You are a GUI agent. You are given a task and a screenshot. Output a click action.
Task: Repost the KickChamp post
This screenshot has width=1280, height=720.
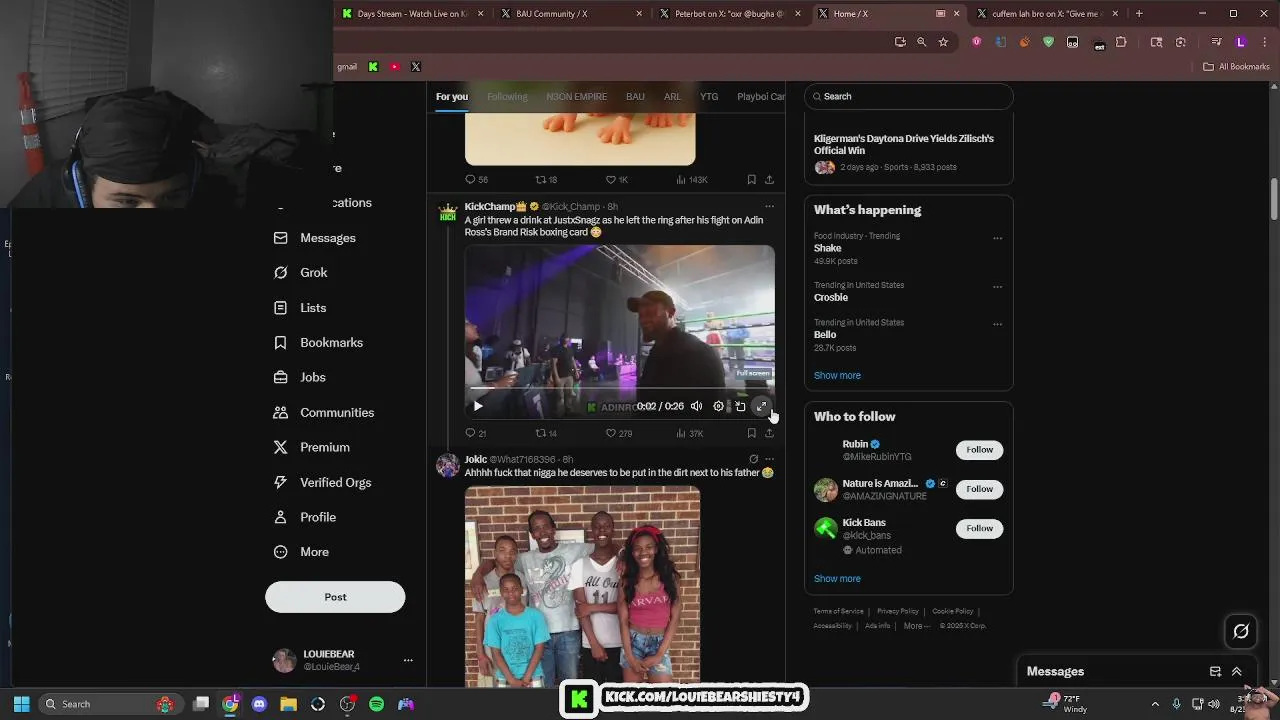(x=546, y=433)
